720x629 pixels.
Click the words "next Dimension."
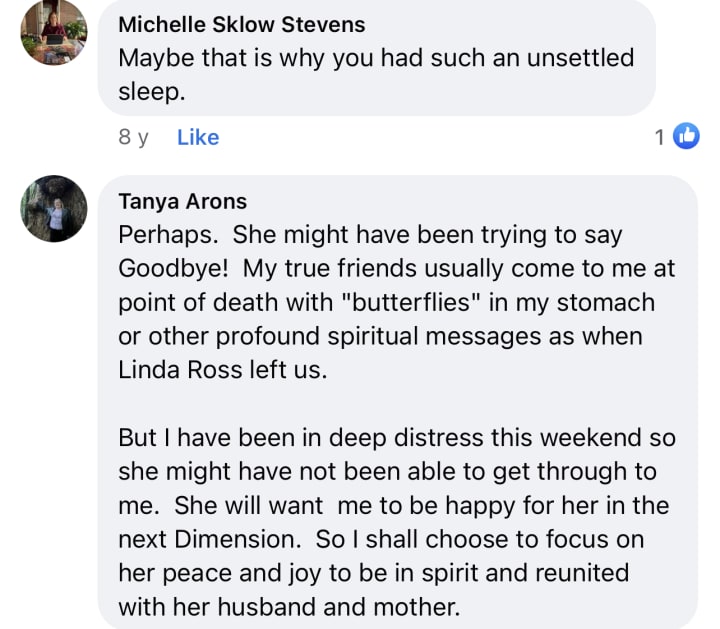pos(208,539)
